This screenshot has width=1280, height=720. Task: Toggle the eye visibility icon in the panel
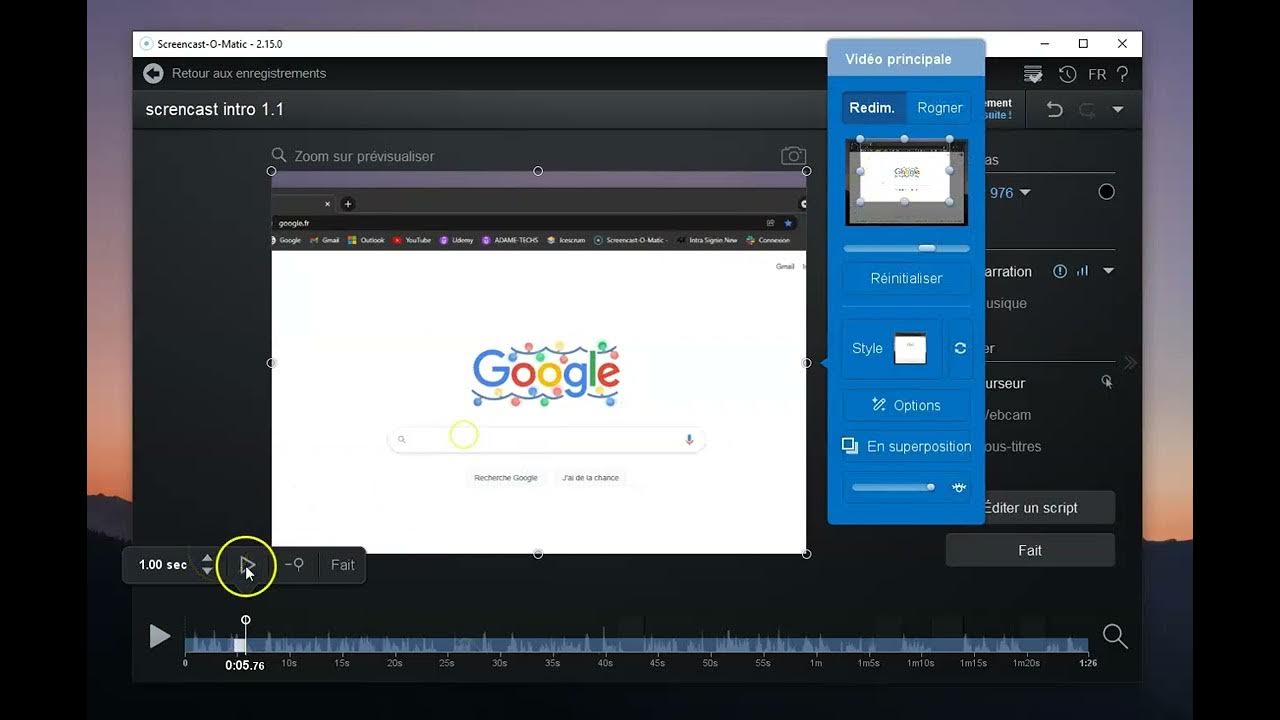[x=959, y=487]
